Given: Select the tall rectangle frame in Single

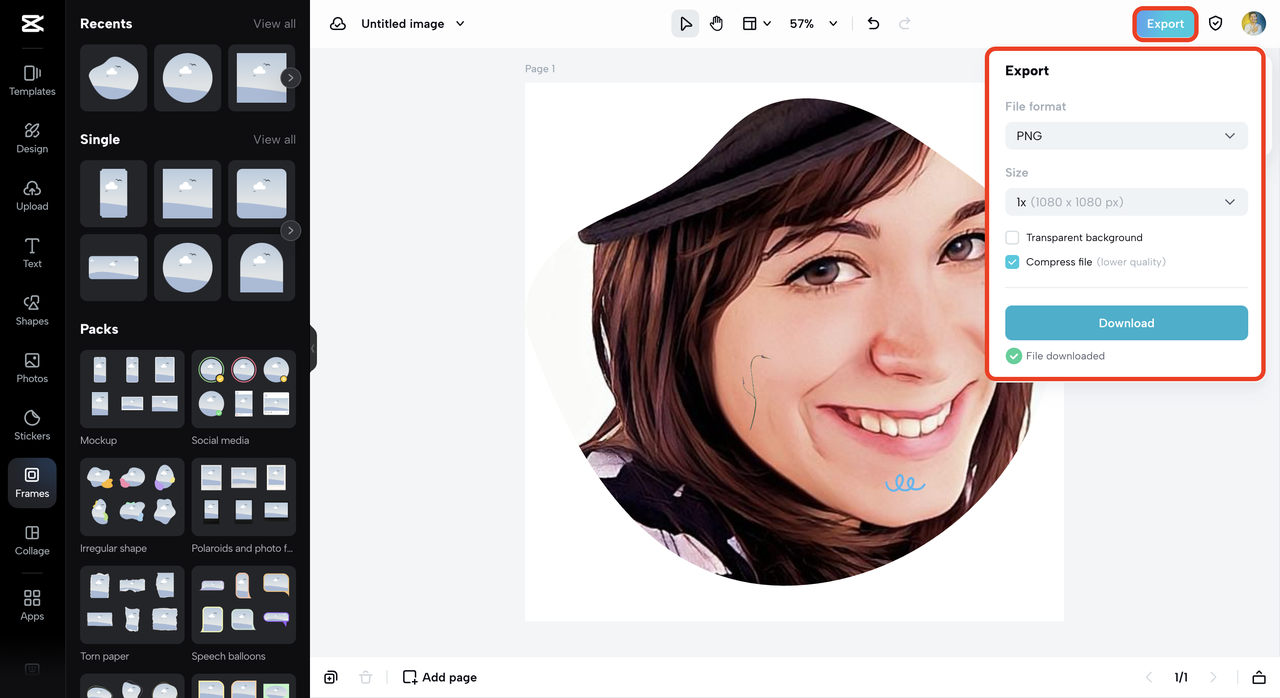Looking at the screenshot, I should click(114, 194).
